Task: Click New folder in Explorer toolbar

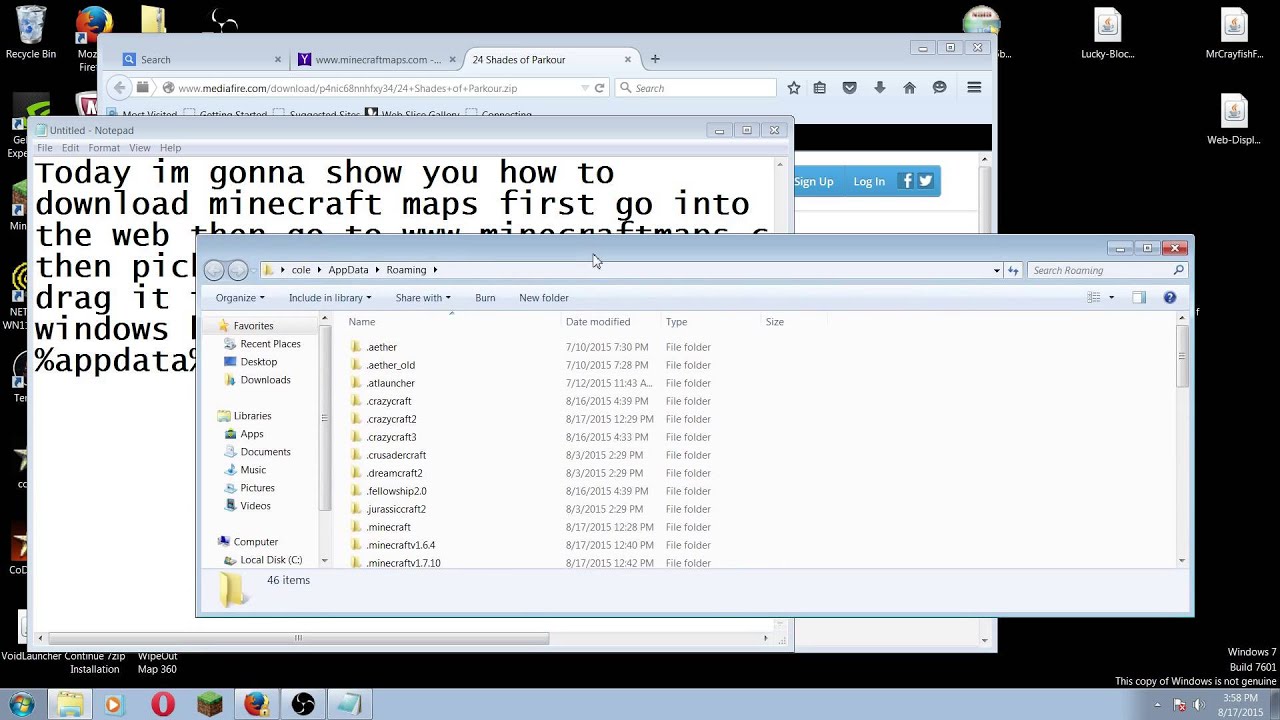Action: [x=544, y=298]
